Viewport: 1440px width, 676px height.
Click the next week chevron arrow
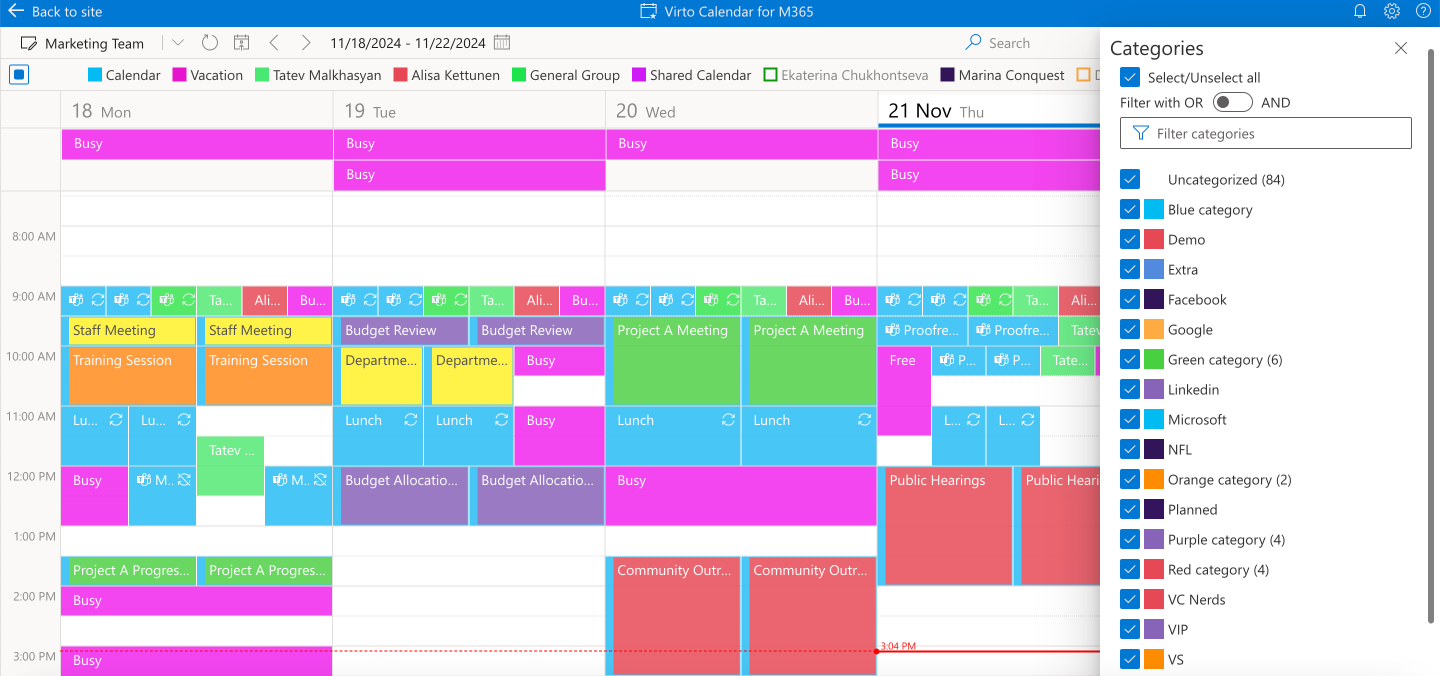pos(306,43)
